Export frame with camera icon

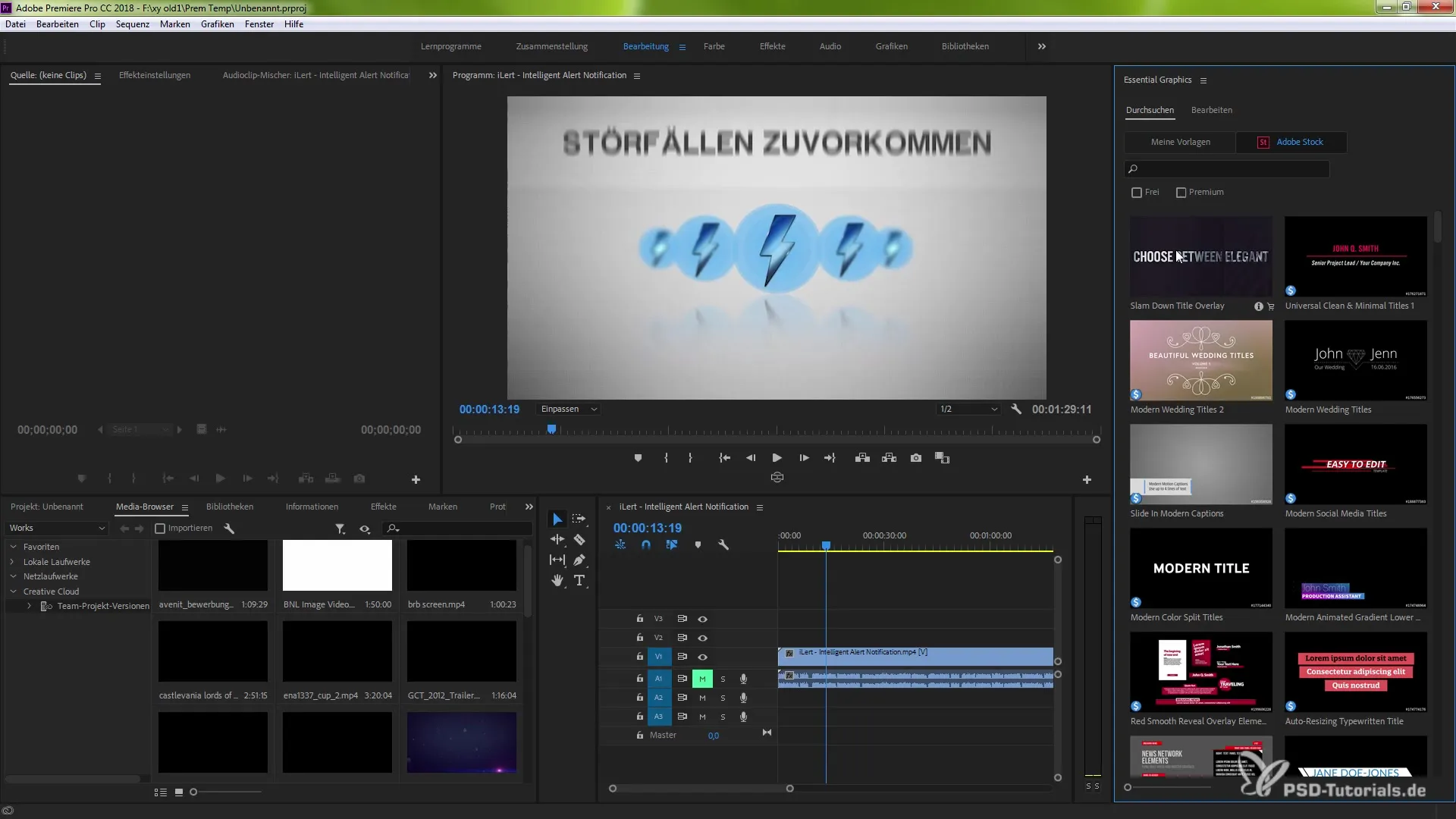pyautogui.click(x=916, y=458)
